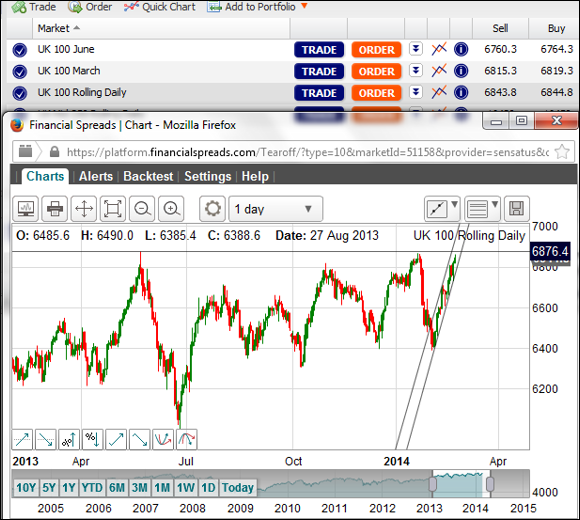Sort by the Market column header

click(58, 28)
